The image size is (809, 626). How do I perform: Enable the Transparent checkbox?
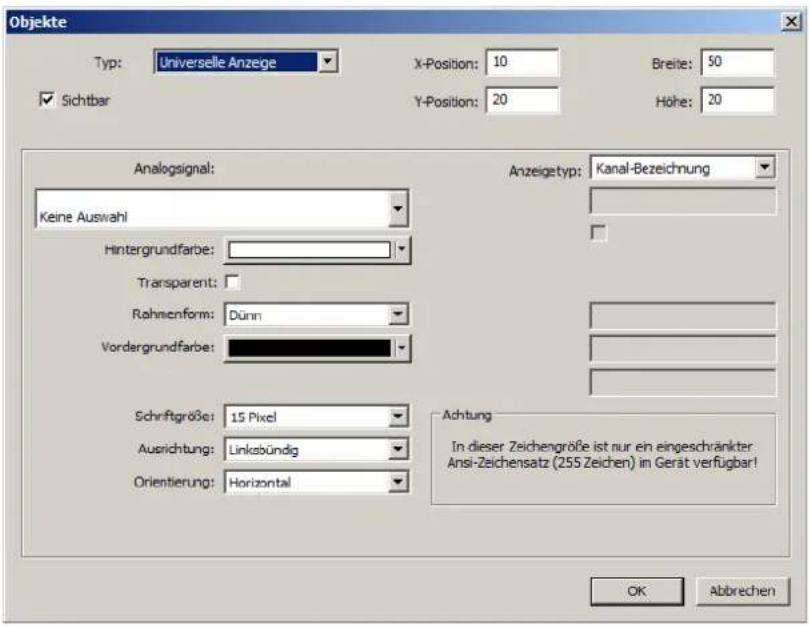[x=232, y=282]
